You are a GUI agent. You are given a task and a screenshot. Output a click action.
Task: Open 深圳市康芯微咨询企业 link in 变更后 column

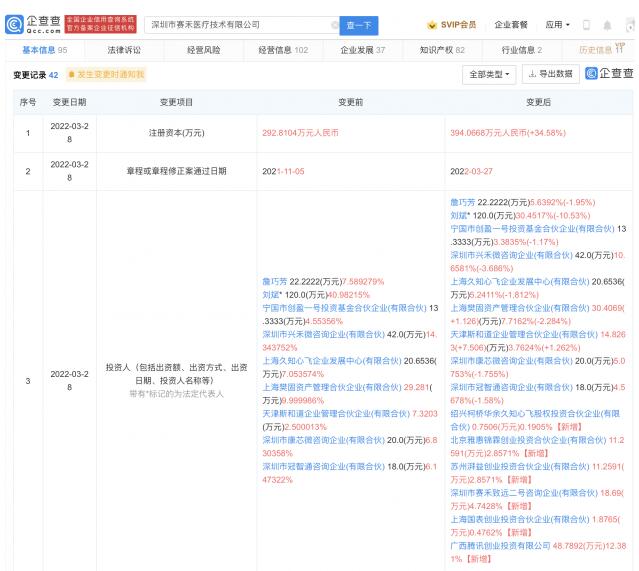pos(511,361)
